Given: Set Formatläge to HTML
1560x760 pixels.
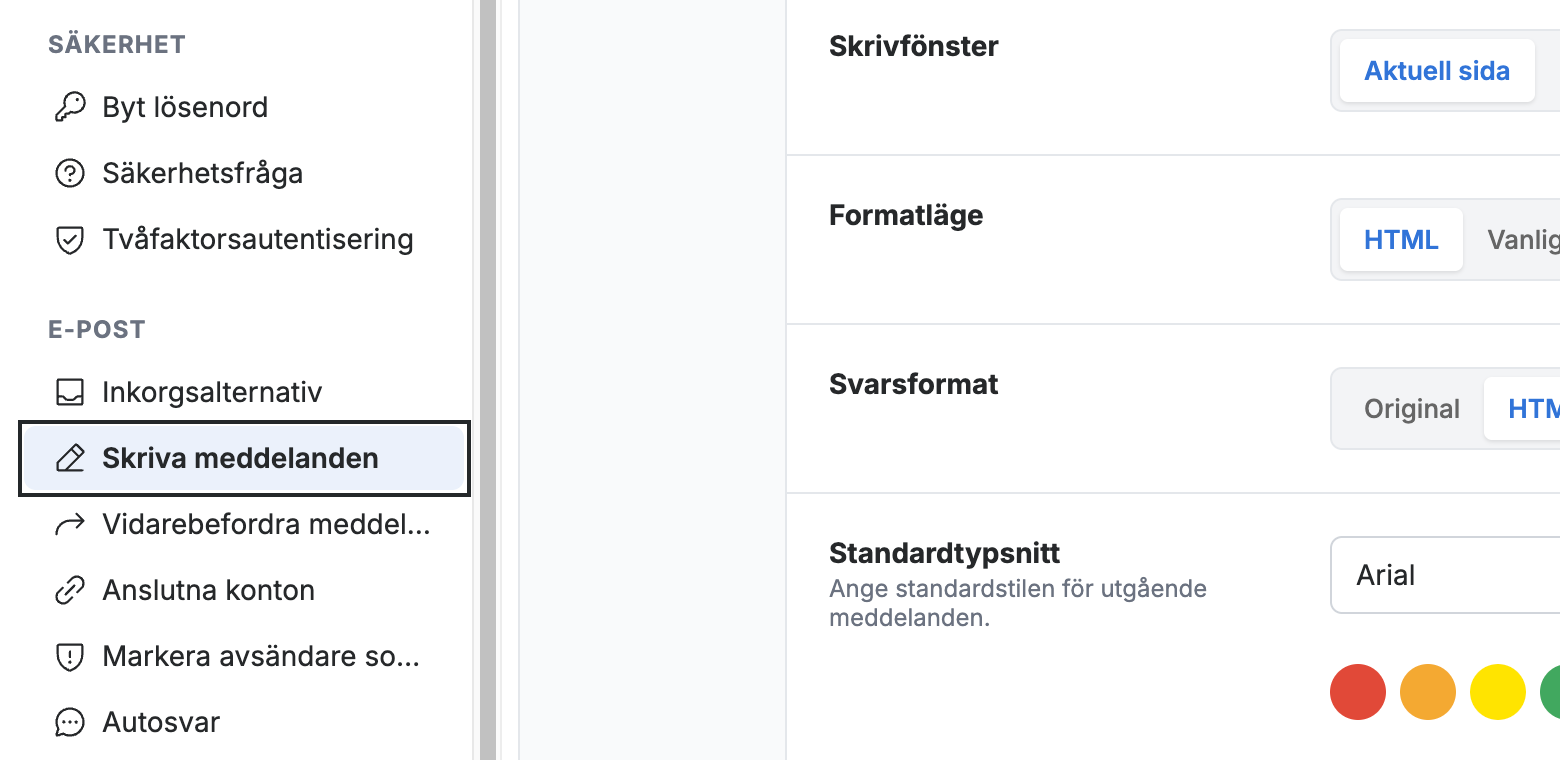Looking at the screenshot, I should (x=1401, y=240).
